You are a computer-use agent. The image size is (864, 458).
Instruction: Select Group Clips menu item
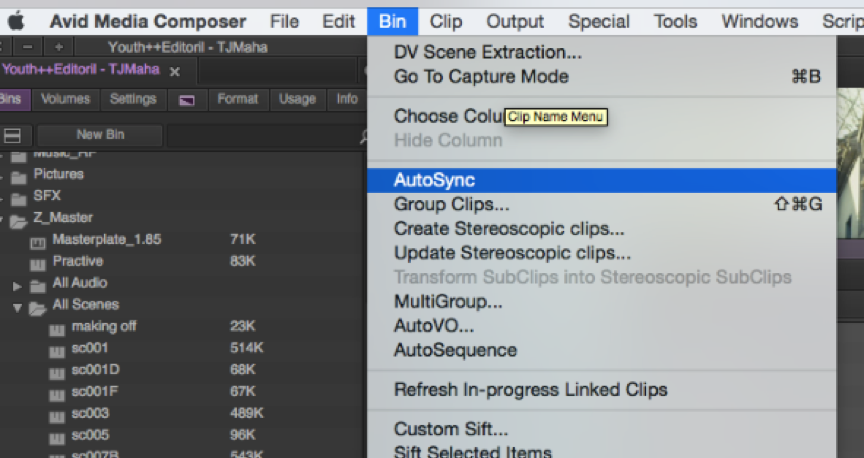tap(451, 204)
